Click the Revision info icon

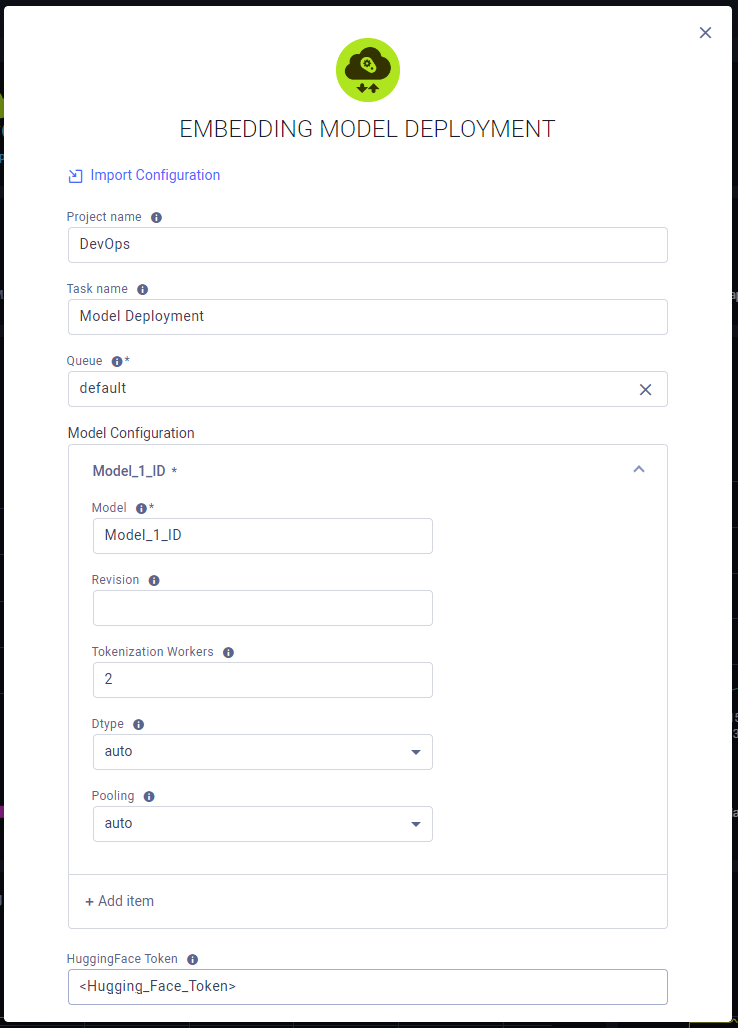tap(153, 580)
